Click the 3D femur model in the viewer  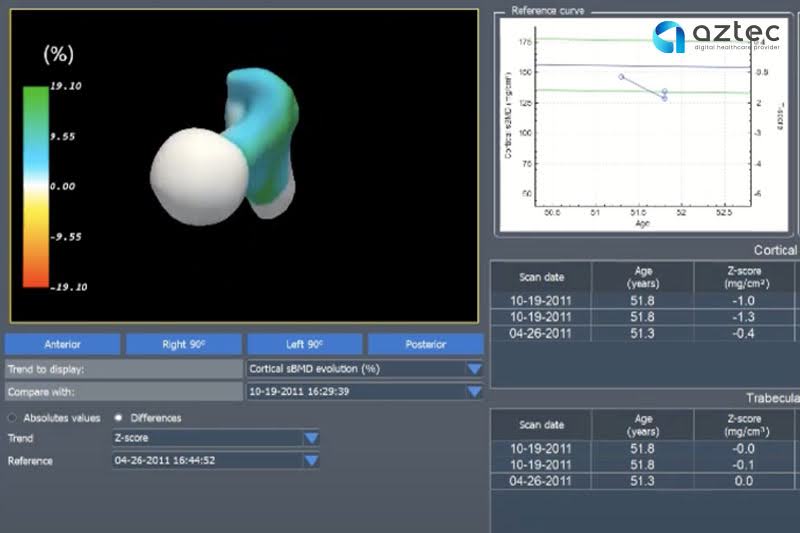click(224, 148)
